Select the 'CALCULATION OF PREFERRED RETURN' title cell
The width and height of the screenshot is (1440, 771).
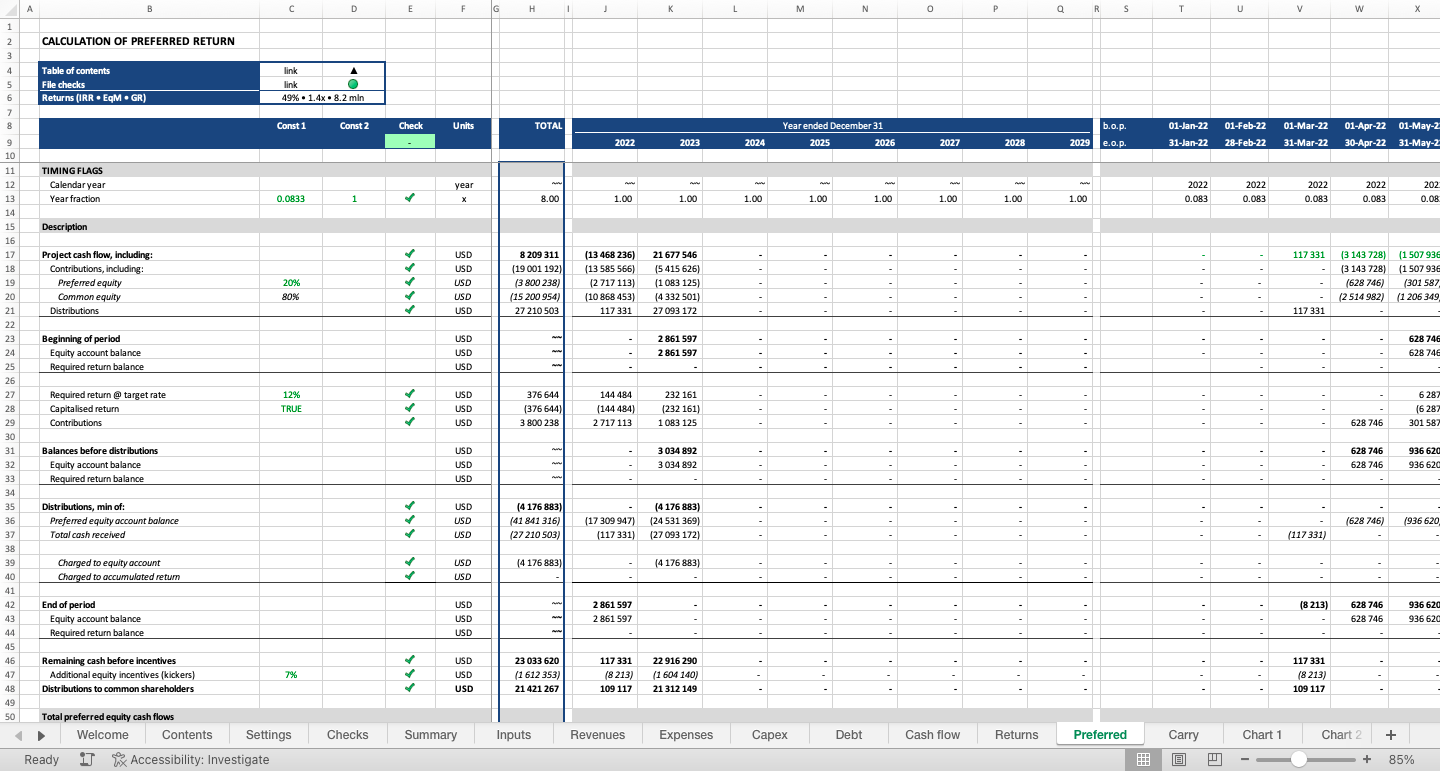coord(138,41)
